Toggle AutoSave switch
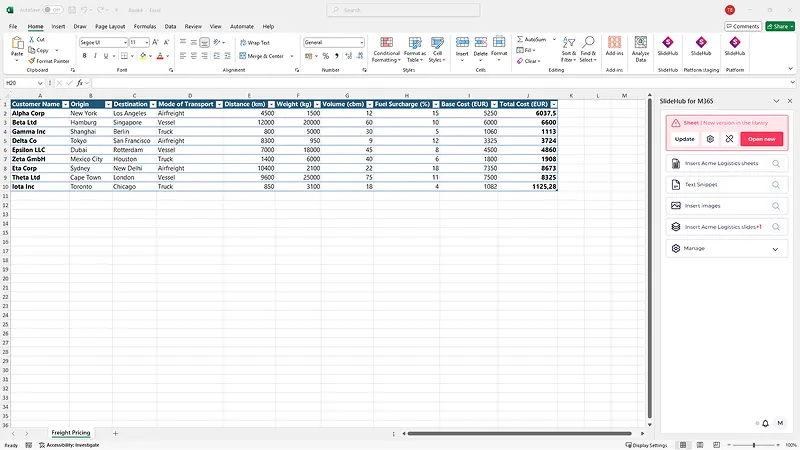This screenshot has width=800, height=450. tap(52, 10)
